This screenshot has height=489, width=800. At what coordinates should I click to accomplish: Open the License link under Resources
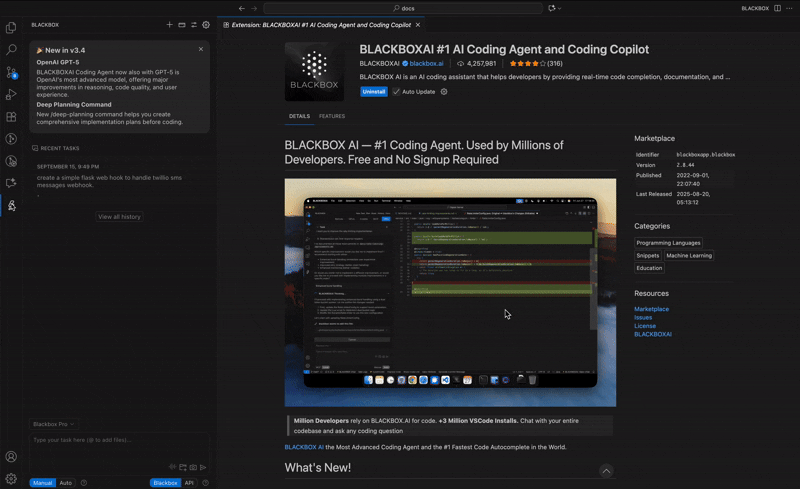pos(645,326)
